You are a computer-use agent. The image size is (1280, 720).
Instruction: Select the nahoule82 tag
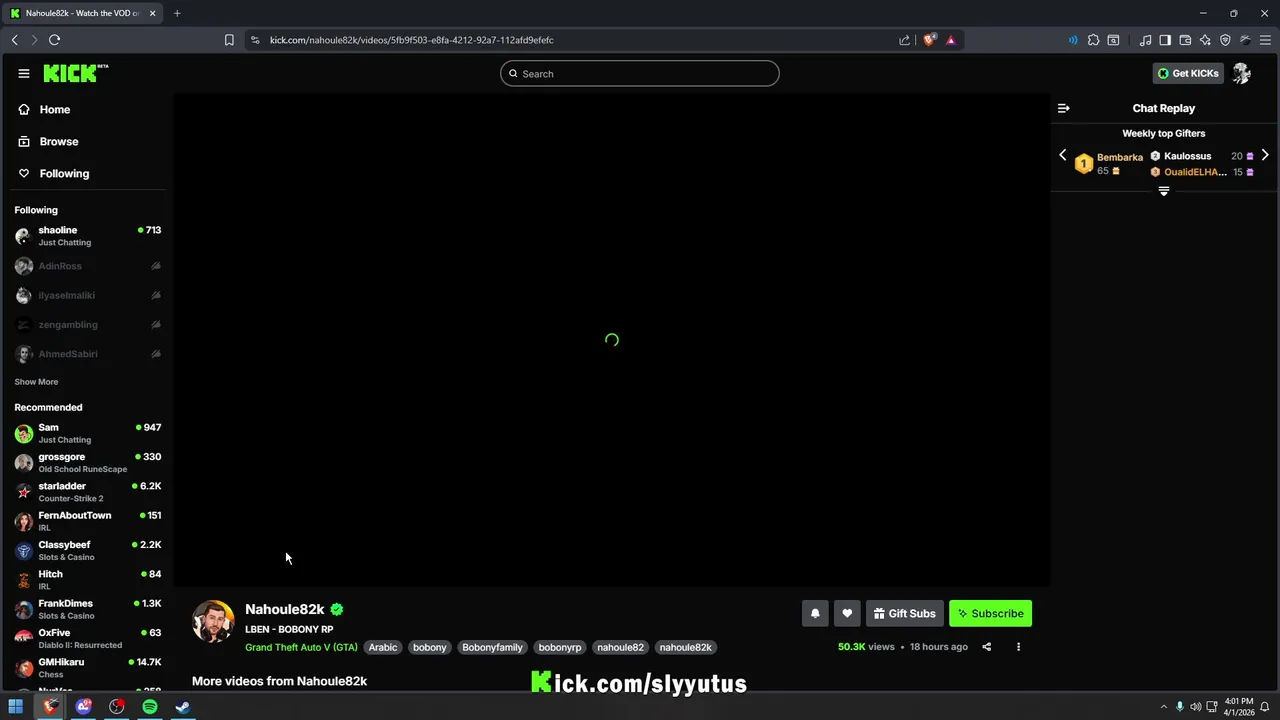pyautogui.click(x=621, y=647)
